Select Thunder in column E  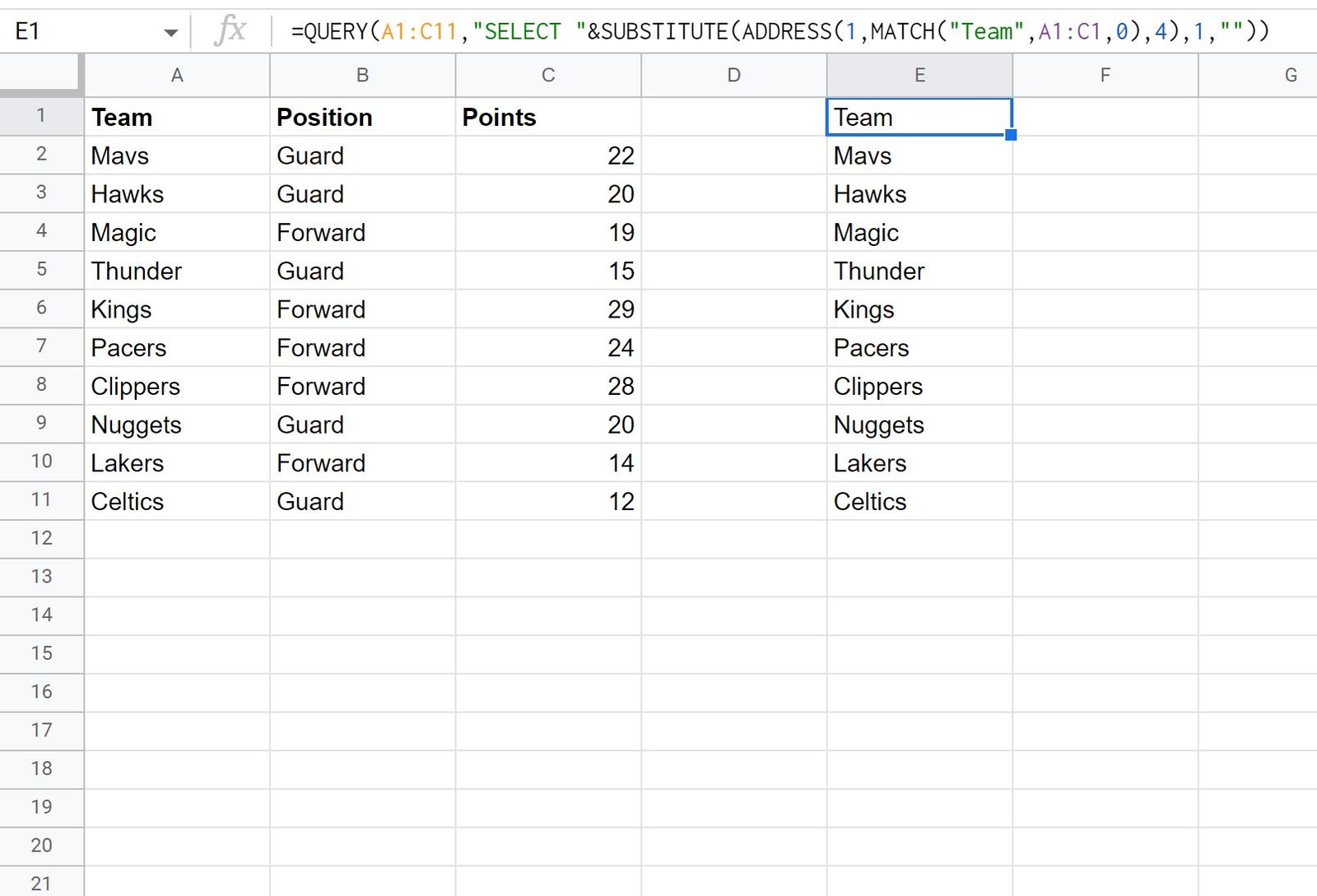pos(919,271)
